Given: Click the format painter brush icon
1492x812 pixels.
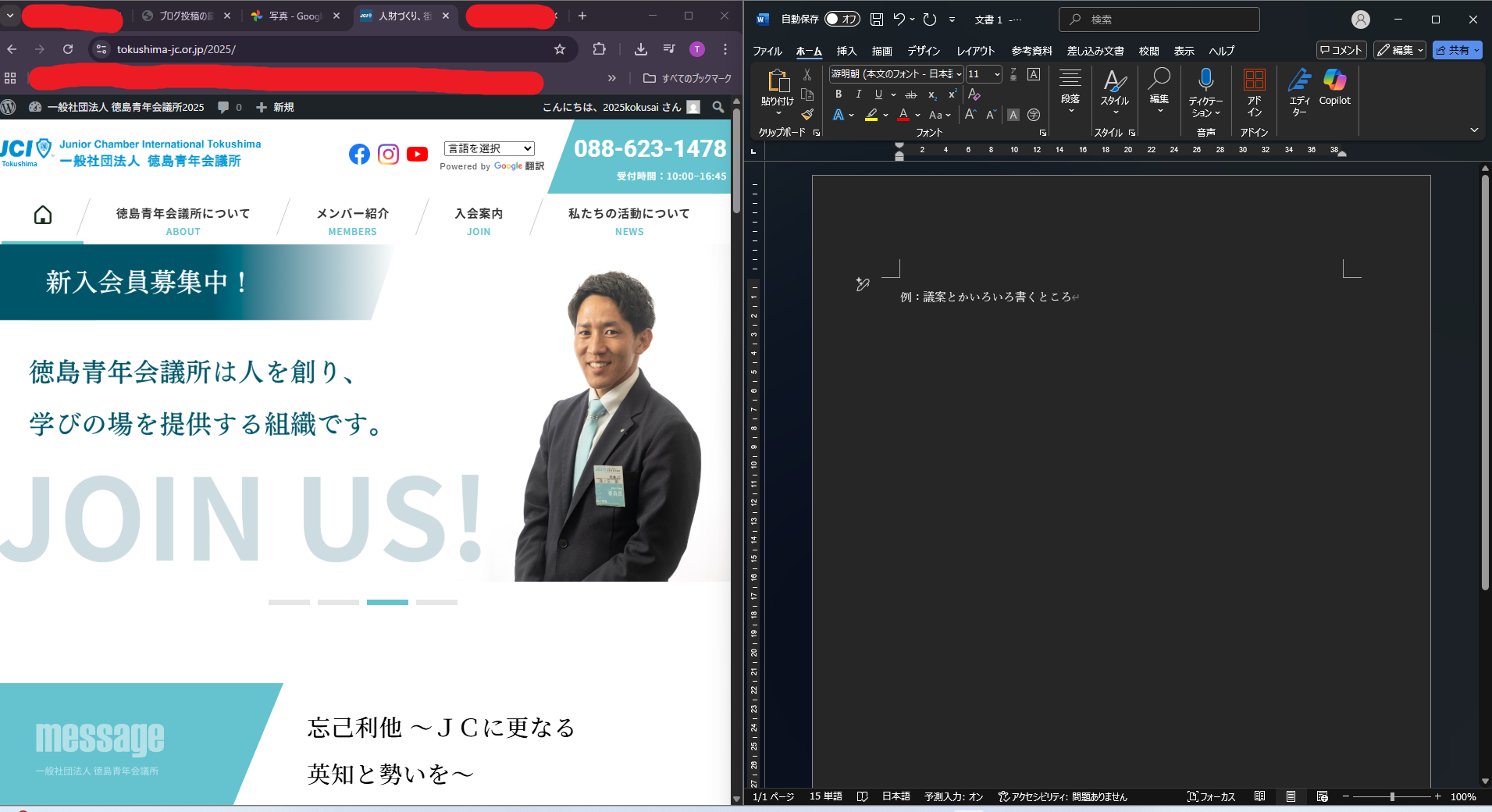Looking at the screenshot, I should pos(807,115).
